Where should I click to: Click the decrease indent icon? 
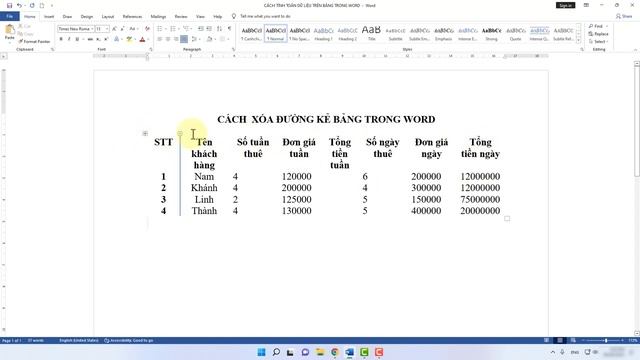point(200,29)
